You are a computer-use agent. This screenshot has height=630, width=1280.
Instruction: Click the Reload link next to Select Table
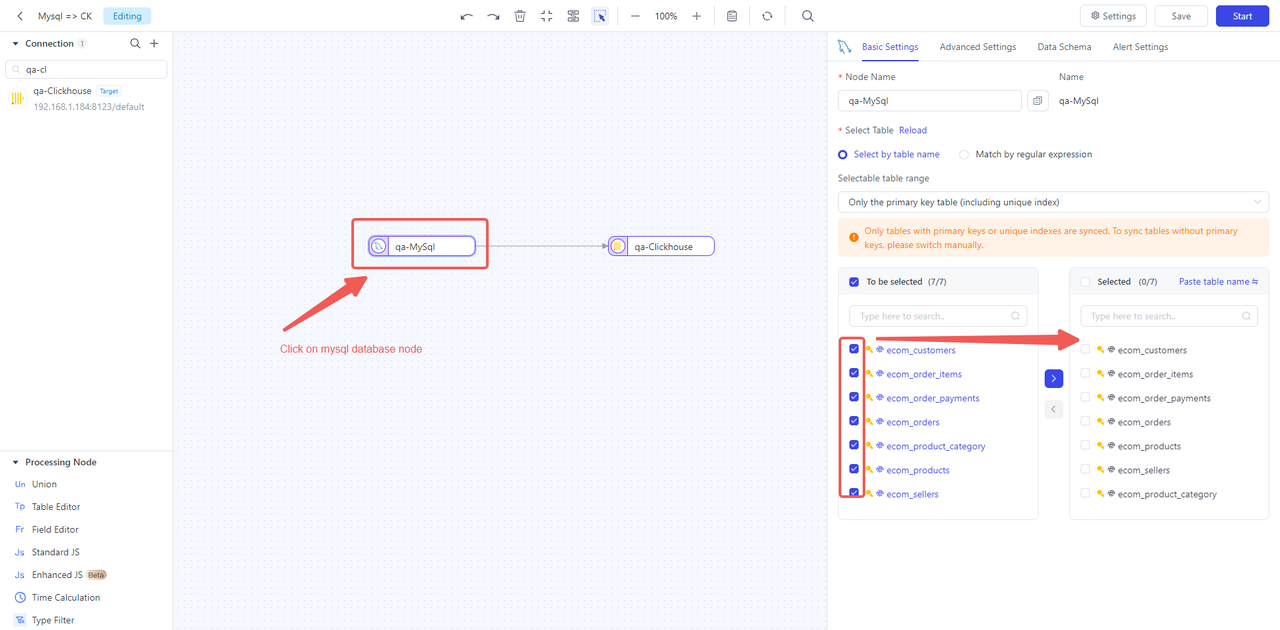coord(913,130)
